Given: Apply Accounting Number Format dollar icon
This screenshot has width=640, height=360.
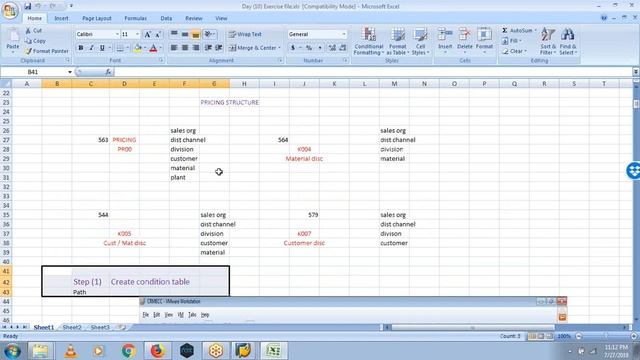Looking at the screenshot, I should point(293,48).
